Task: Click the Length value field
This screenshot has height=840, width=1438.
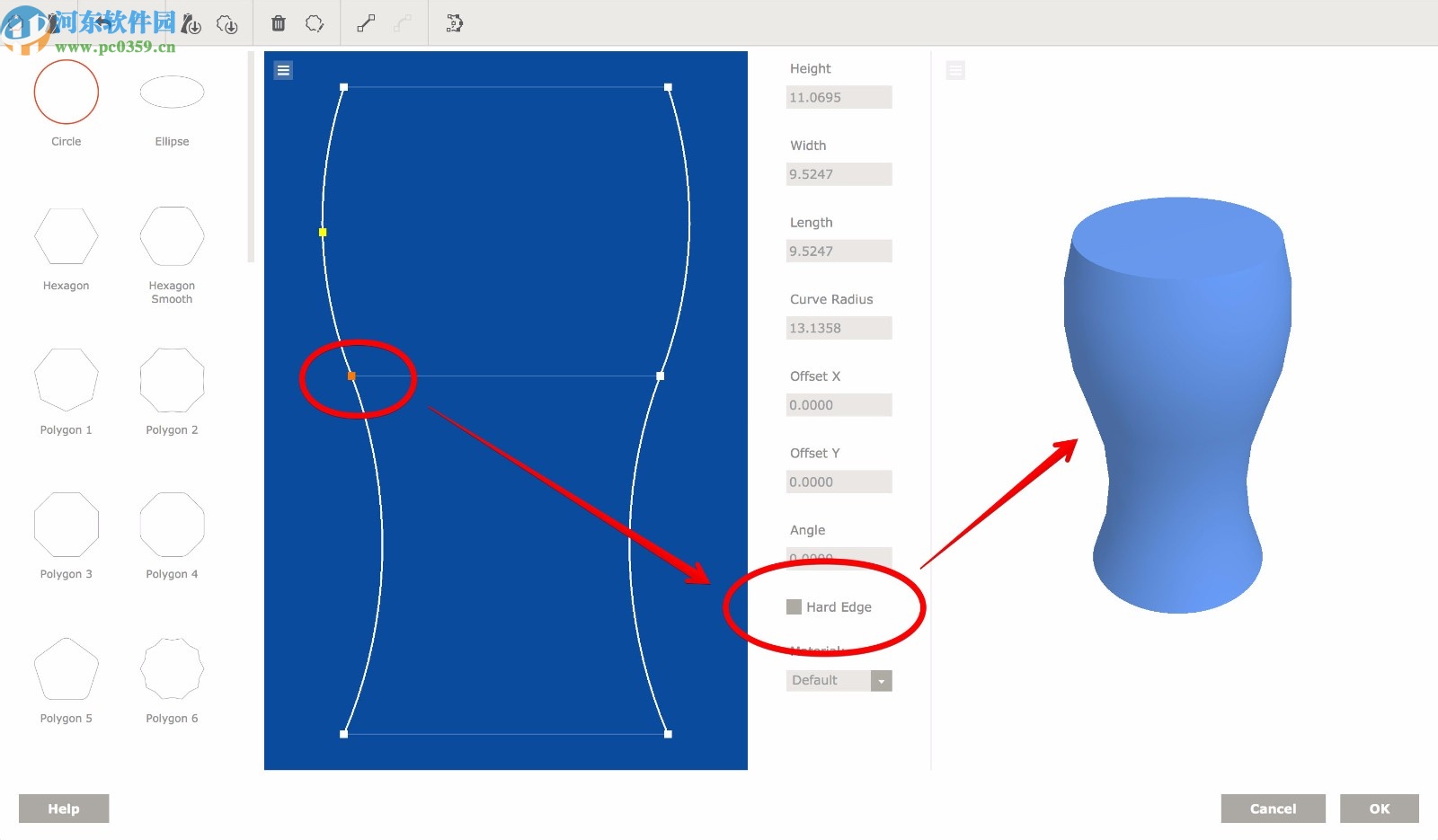Action: 839,251
